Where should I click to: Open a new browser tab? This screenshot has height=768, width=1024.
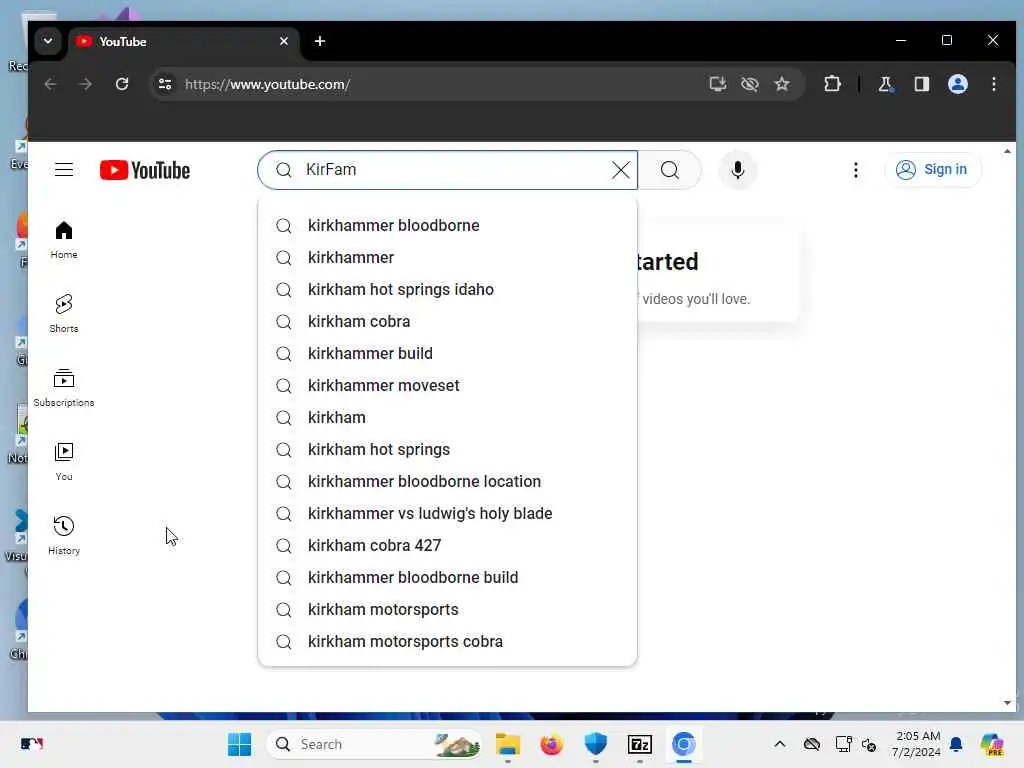319,41
